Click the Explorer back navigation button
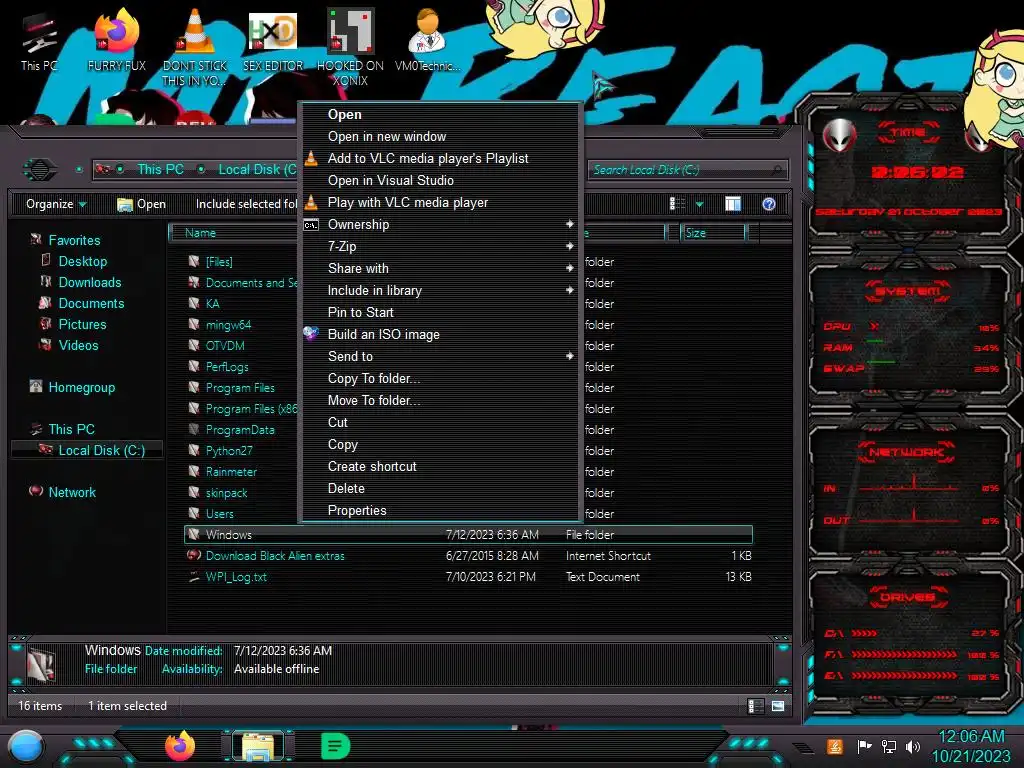 click(x=40, y=170)
